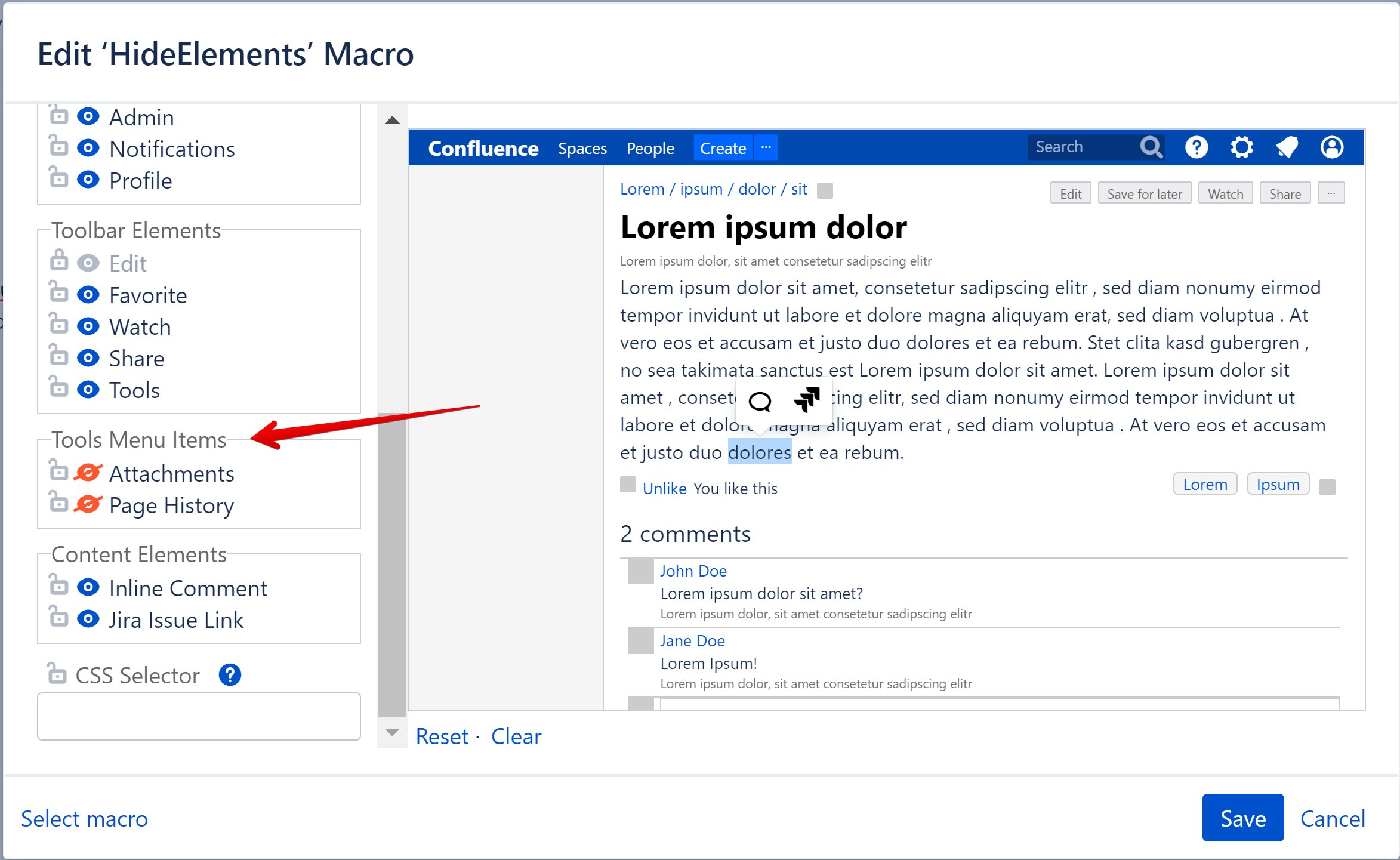The width and height of the screenshot is (1400, 860).
Task: Click the settings gear in Confluence preview
Action: click(x=1242, y=147)
